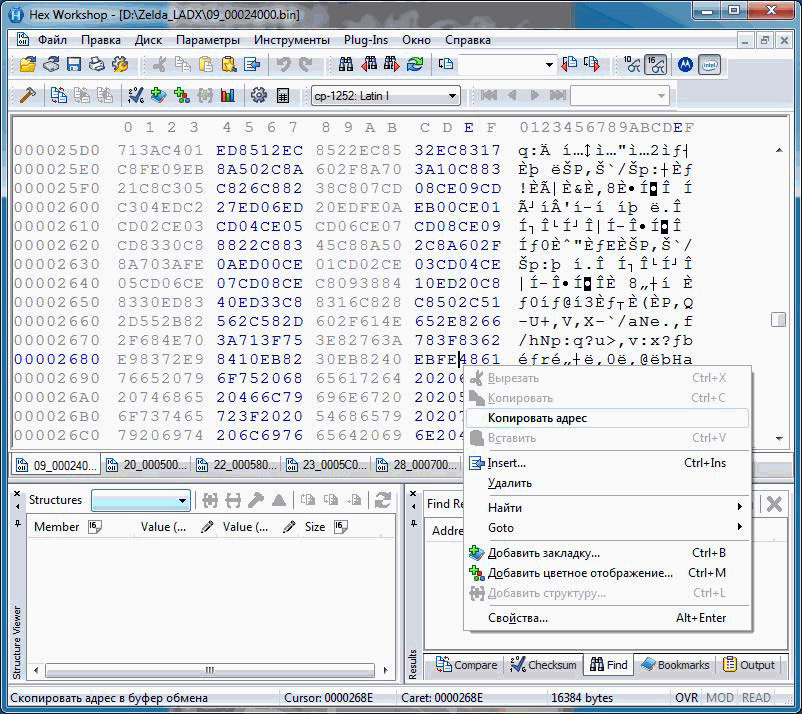Click the Structures panel horizontal scrollbar

click(x=210, y=670)
